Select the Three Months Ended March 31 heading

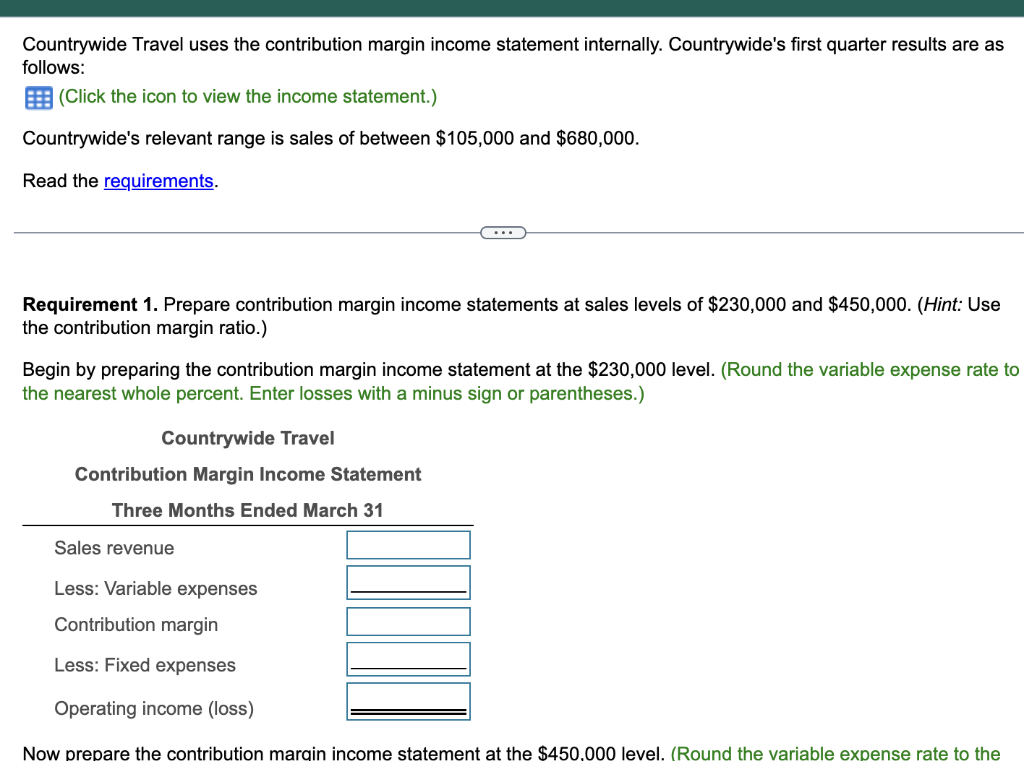pyautogui.click(x=248, y=510)
